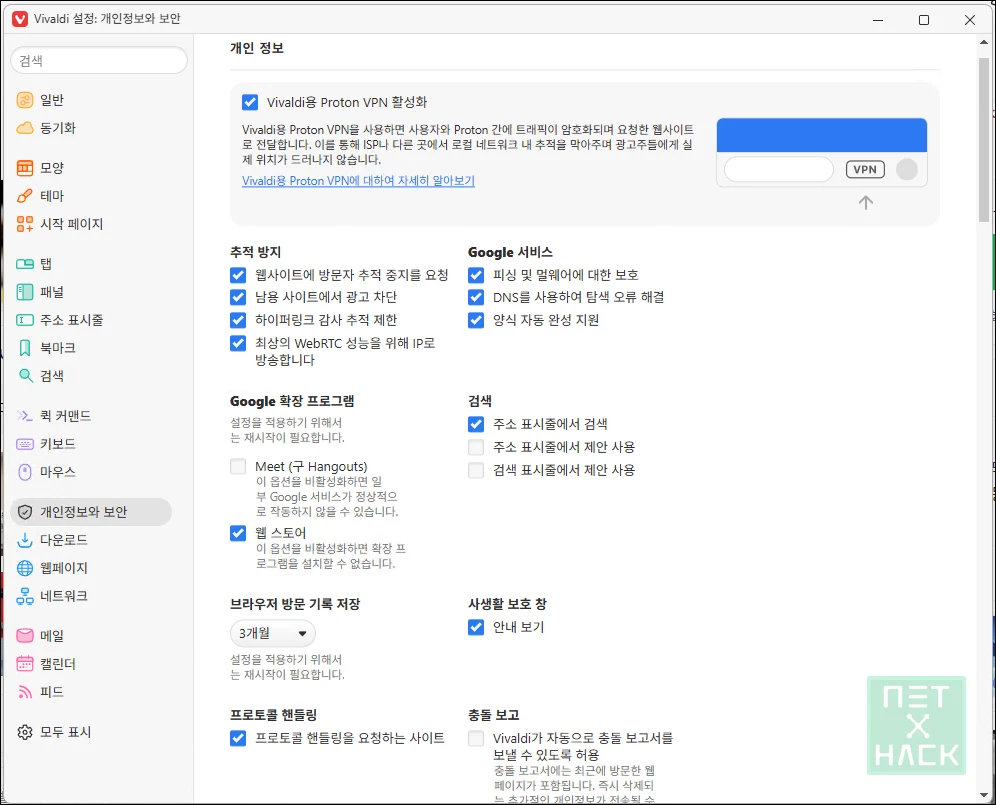Toggle DNS를 사용하여 탐색 오류 해결

[x=476, y=297]
